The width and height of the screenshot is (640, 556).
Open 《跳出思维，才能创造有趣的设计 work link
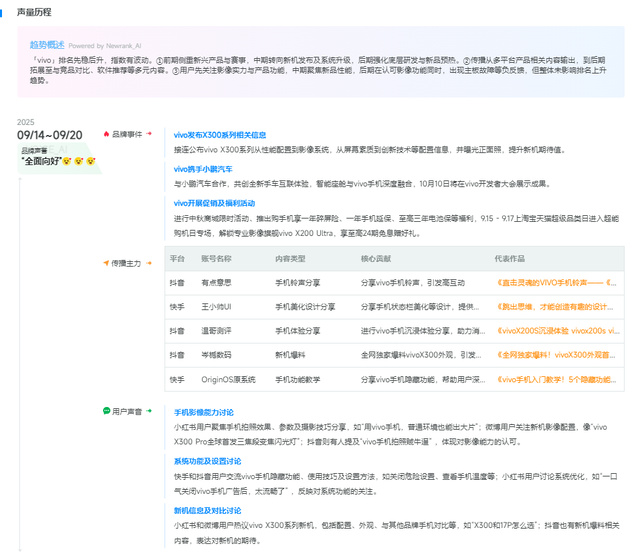pos(555,307)
